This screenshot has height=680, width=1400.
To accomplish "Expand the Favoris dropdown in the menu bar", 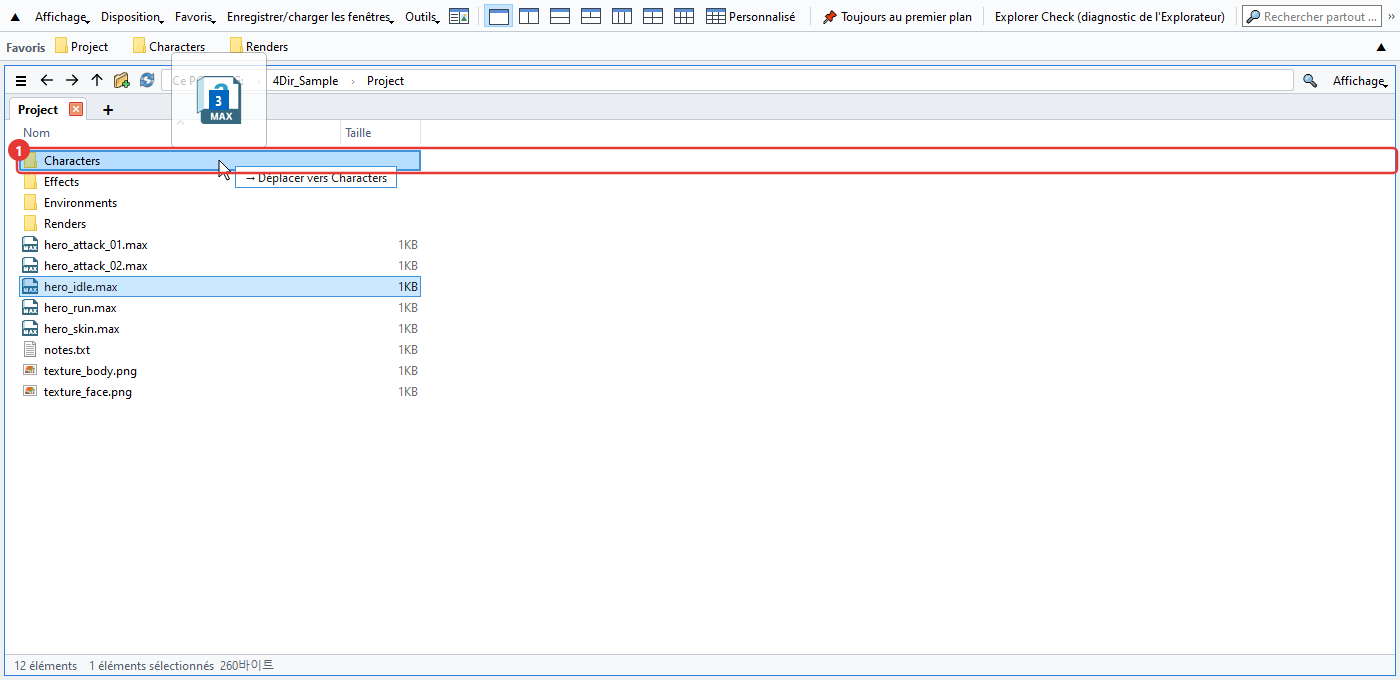I will pyautogui.click(x=196, y=17).
